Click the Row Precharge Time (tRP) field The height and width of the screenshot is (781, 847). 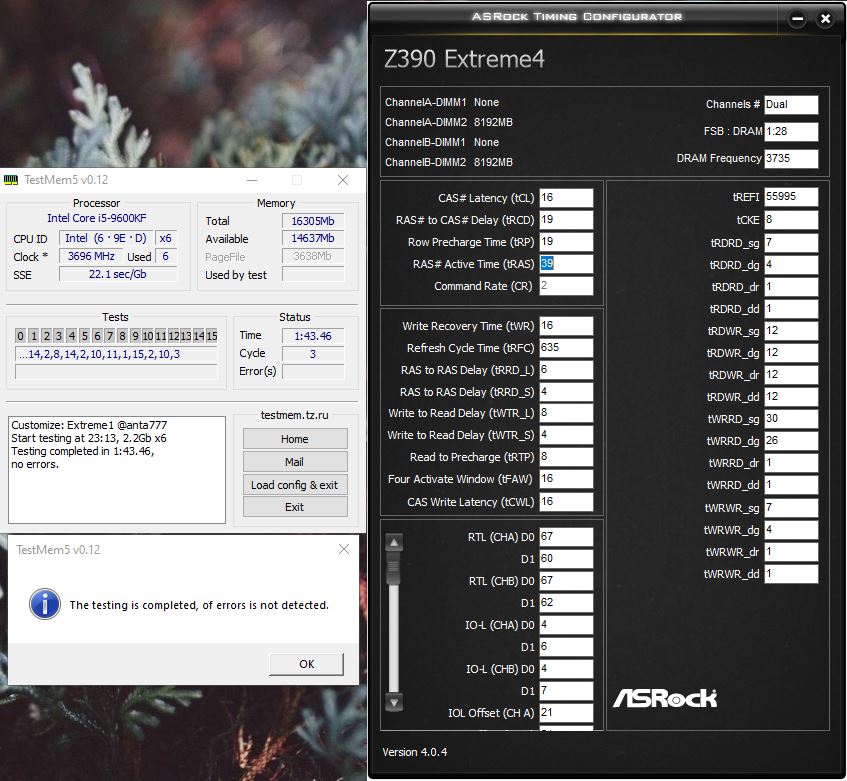(x=566, y=242)
